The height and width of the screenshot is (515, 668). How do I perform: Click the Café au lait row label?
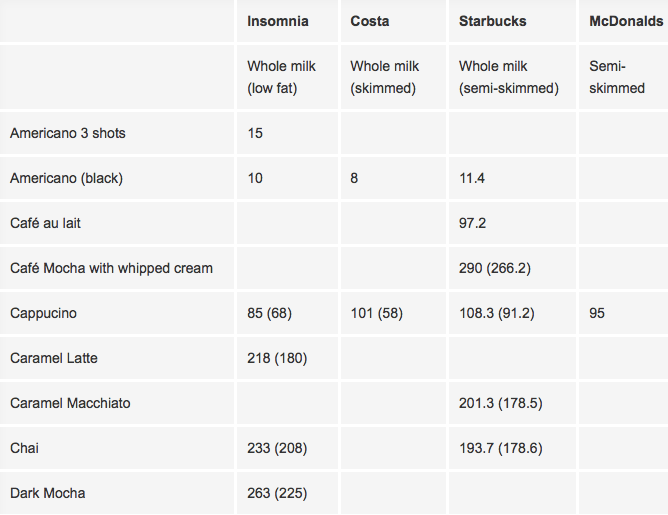45,223
